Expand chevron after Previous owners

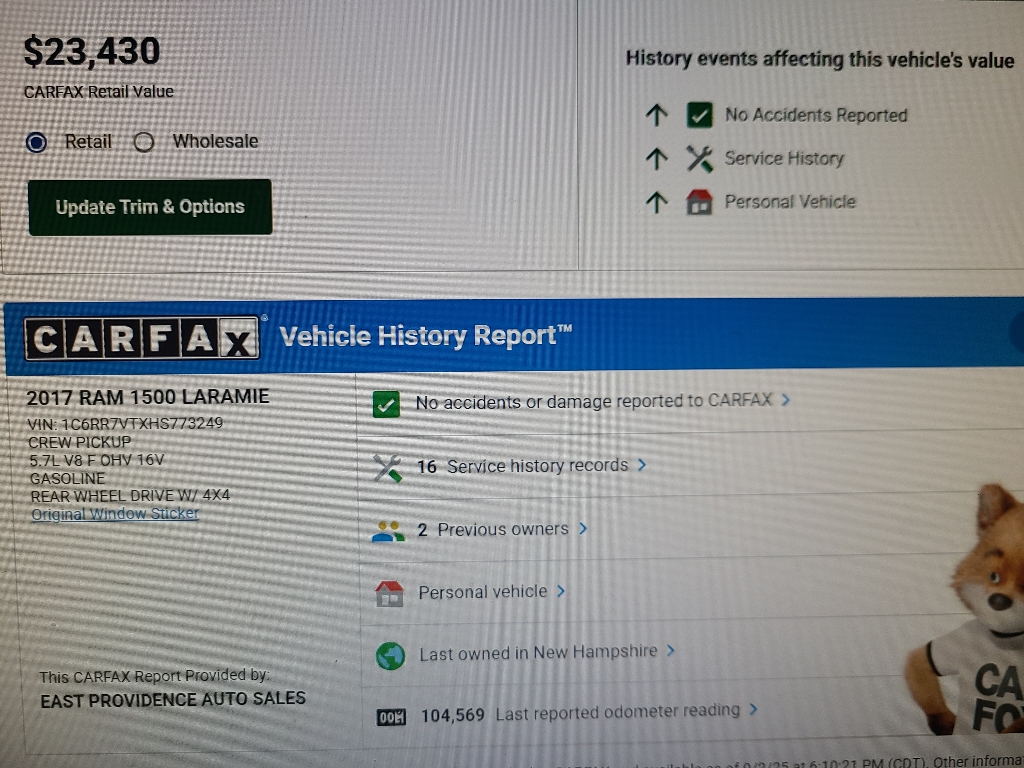(583, 528)
